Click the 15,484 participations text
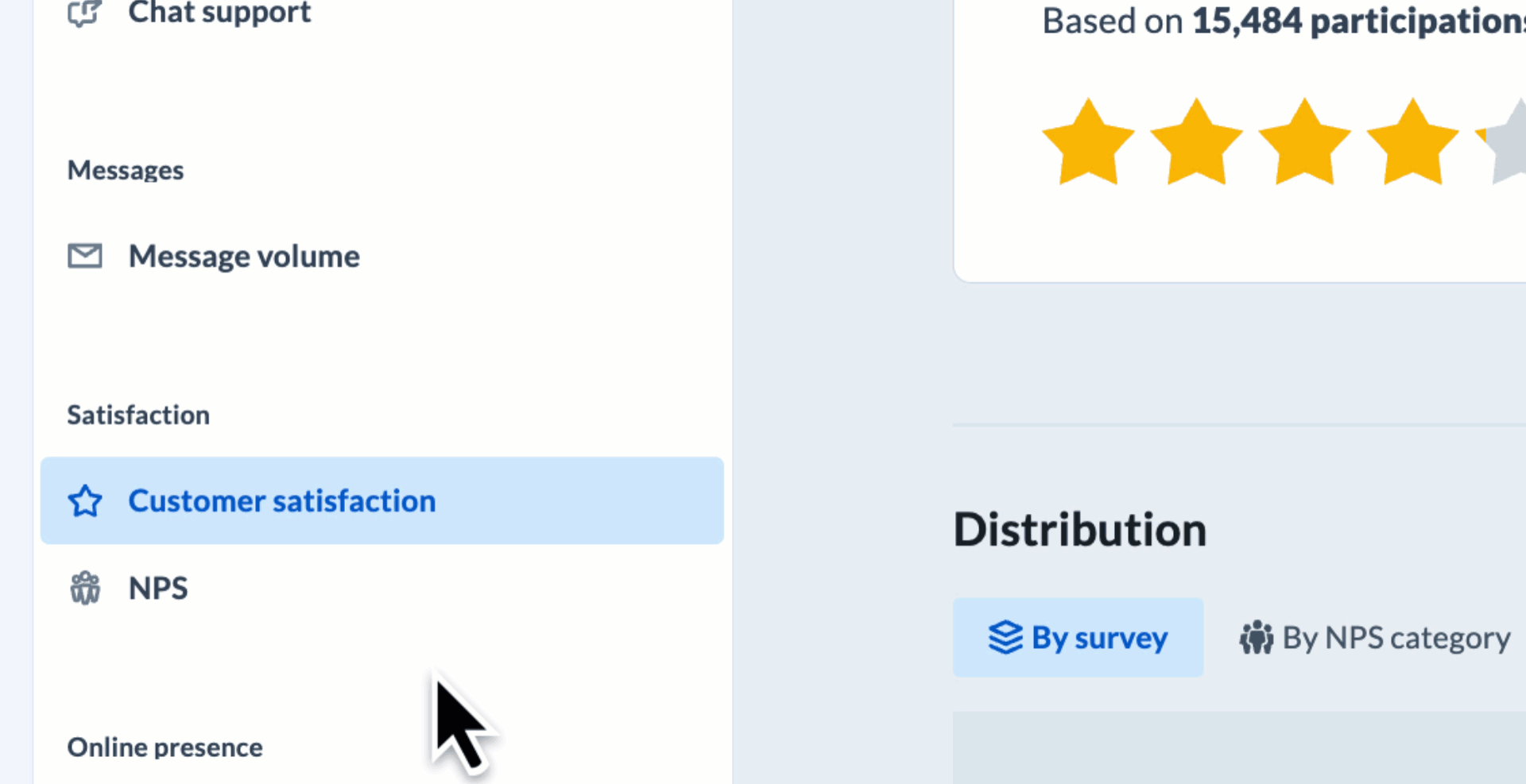This screenshot has height=784, width=1526. click(x=1358, y=21)
